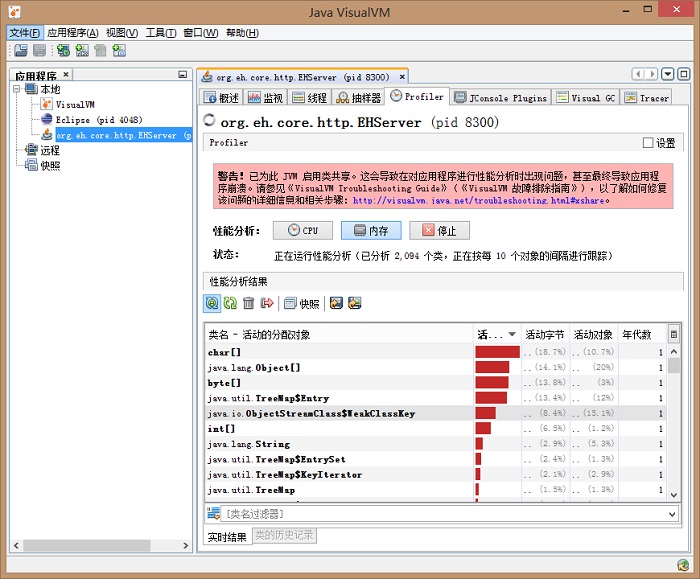Screen dimensions: 700x579
Task: Sort by the generations column header
Action: pos(641,334)
